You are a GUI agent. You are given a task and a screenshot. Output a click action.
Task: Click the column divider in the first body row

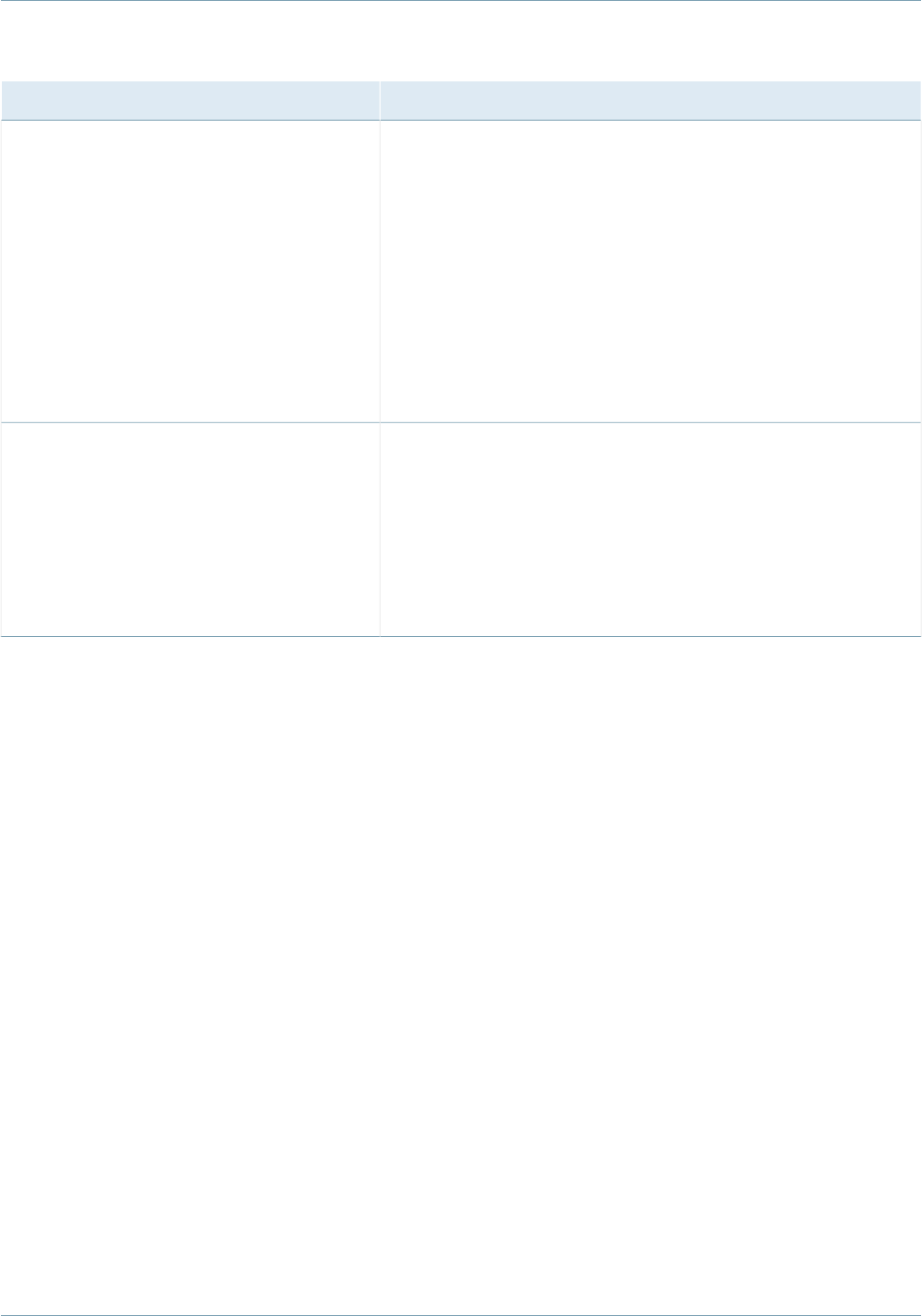point(380,271)
